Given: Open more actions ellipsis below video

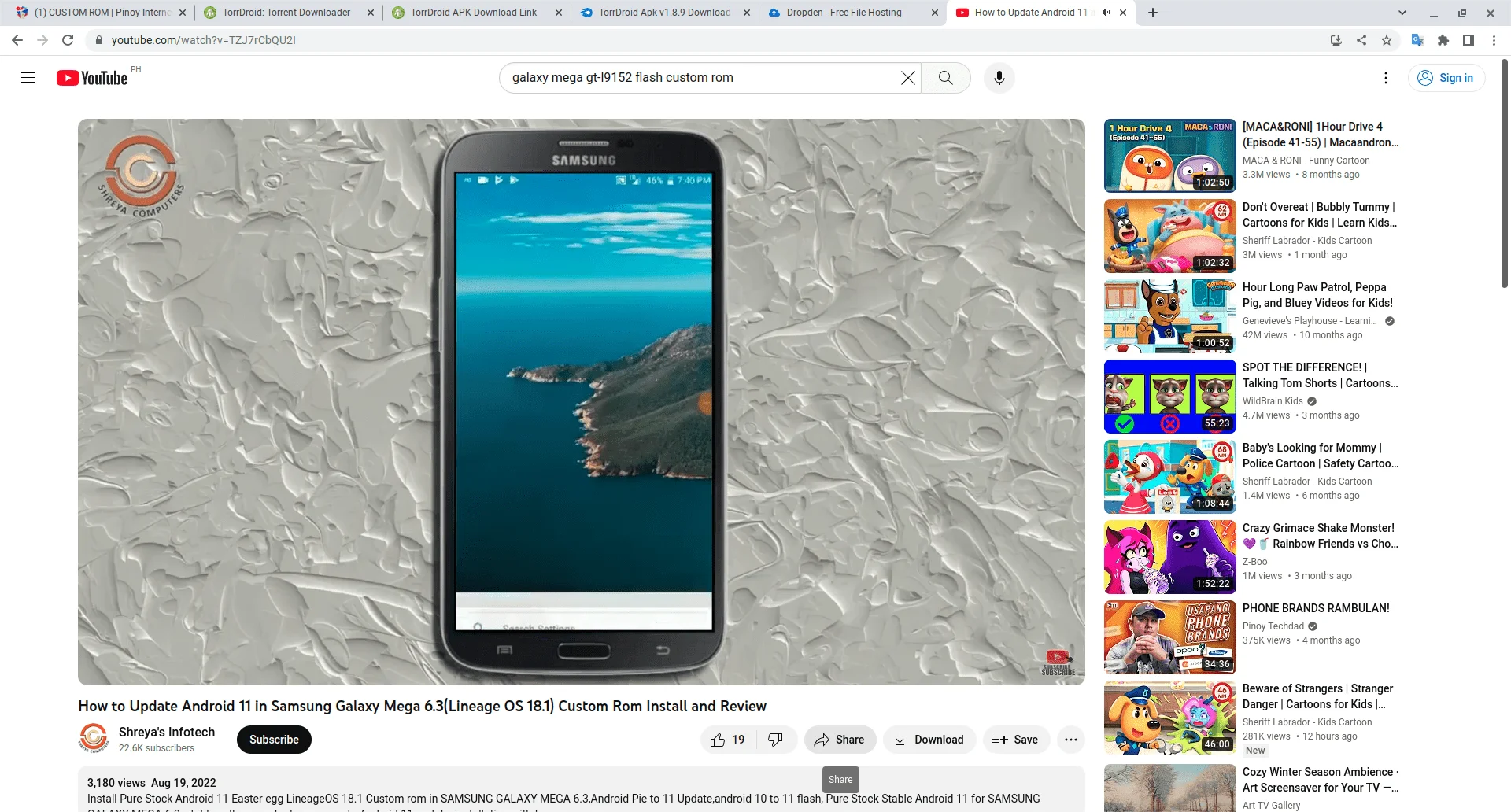Looking at the screenshot, I should point(1071,740).
